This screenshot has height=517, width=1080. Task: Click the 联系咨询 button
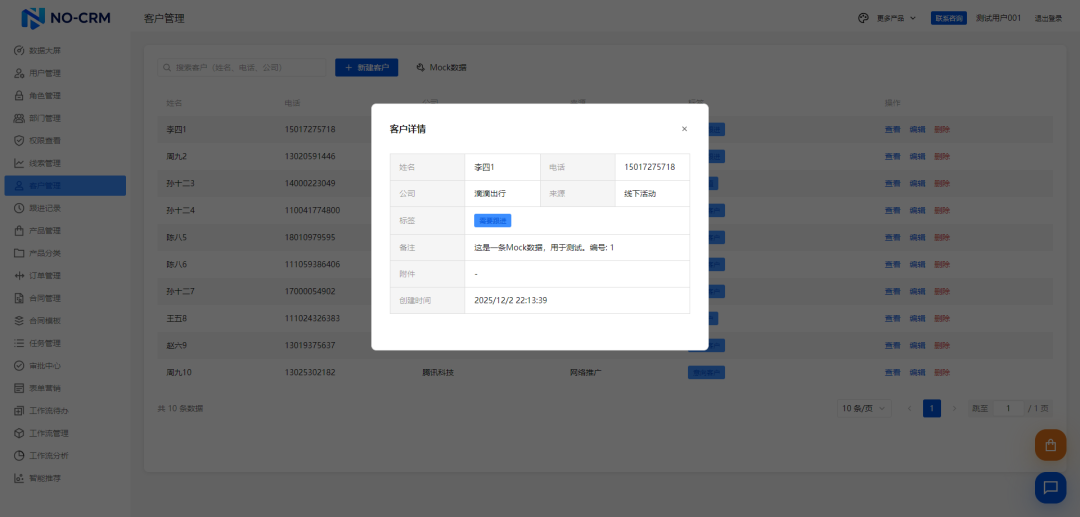point(948,19)
